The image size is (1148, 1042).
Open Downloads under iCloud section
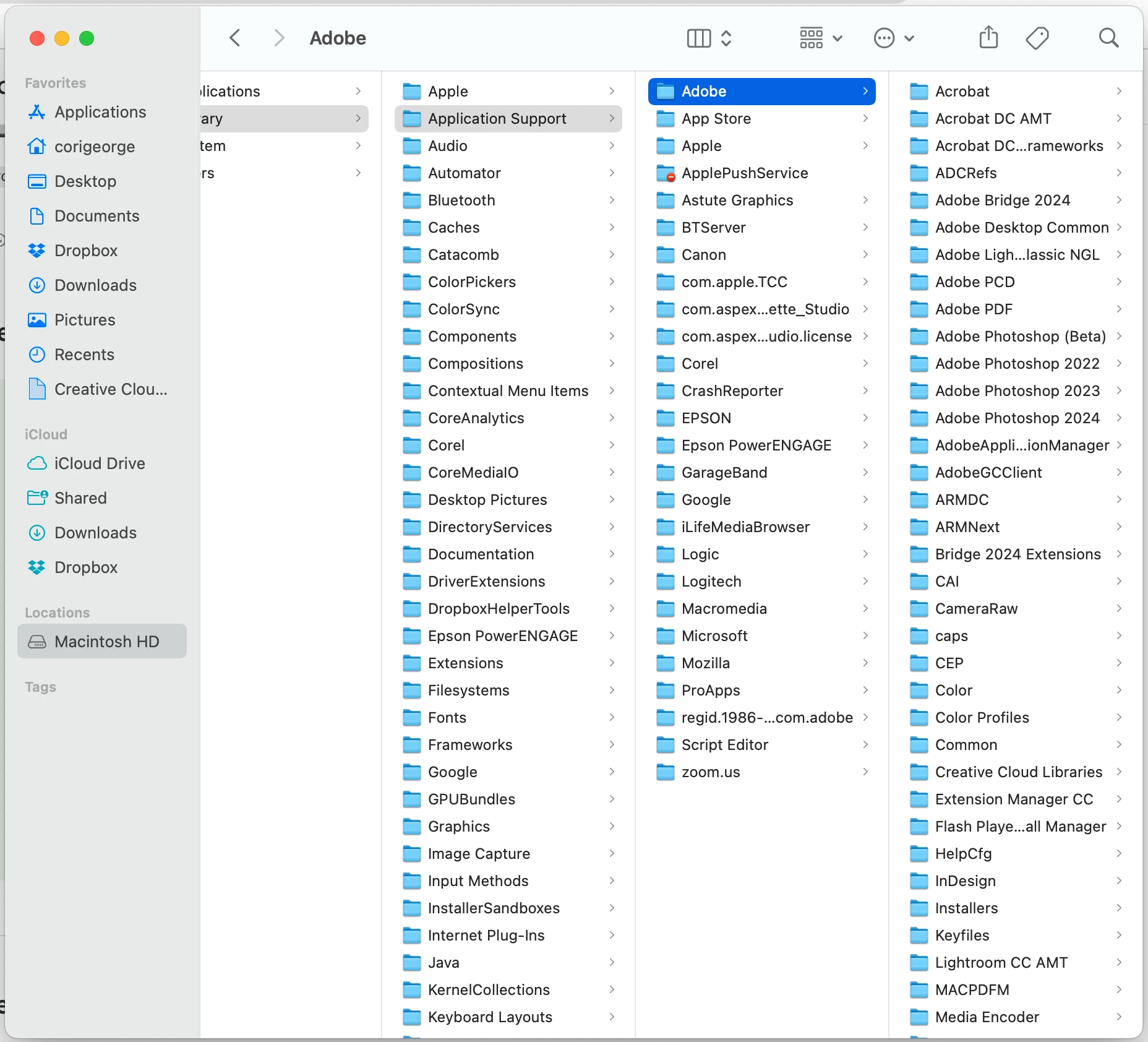pyautogui.click(x=102, y=533)
